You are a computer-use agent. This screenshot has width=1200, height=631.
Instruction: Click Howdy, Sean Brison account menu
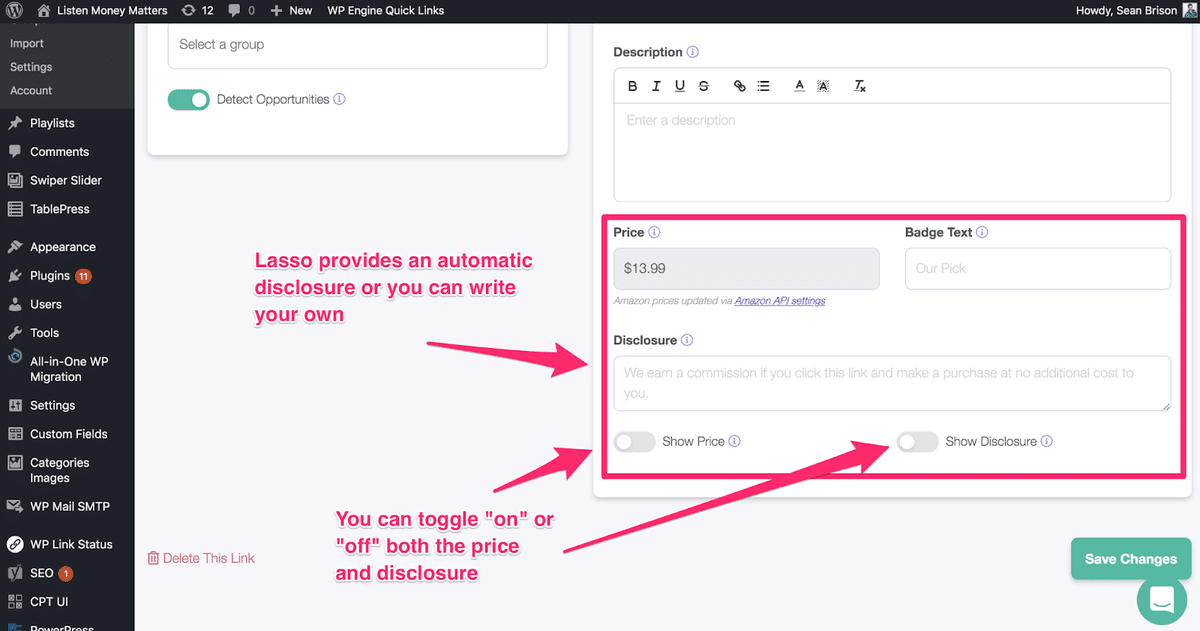click(1135, 10)
